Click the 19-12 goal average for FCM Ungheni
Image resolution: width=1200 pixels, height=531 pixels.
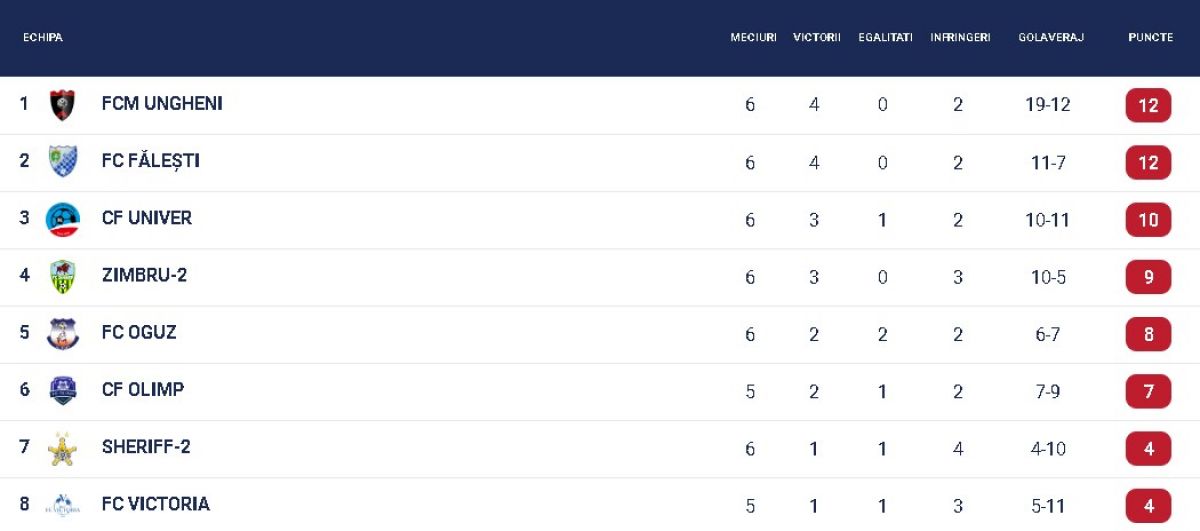(1047, 105)
